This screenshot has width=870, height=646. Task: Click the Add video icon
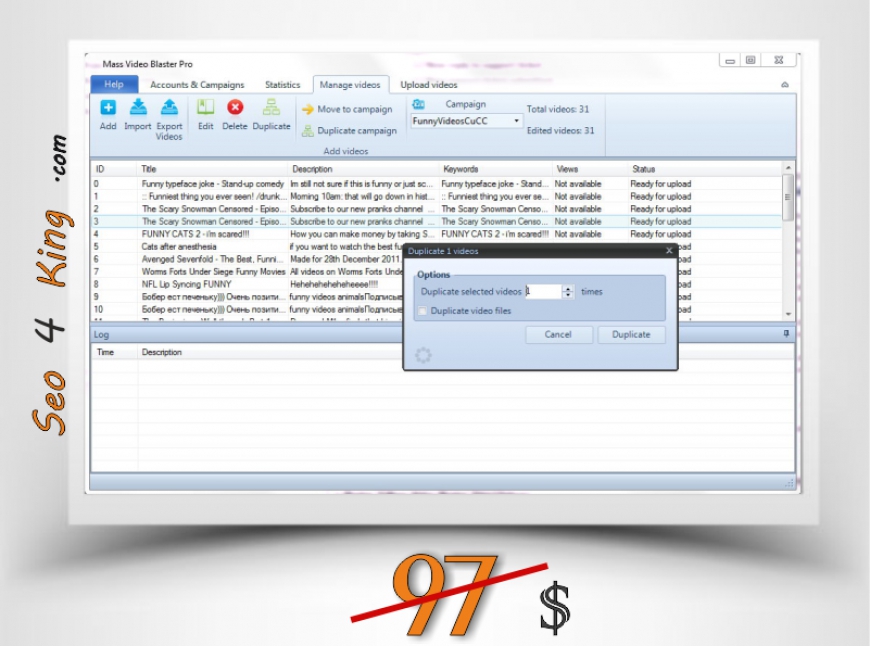point(108,108)
